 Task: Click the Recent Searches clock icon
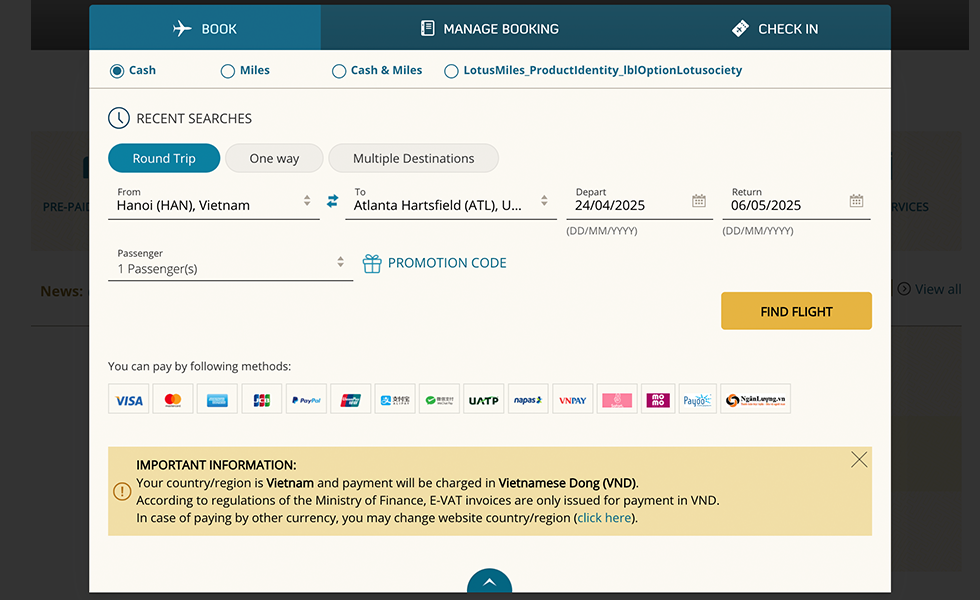[118, 118]
